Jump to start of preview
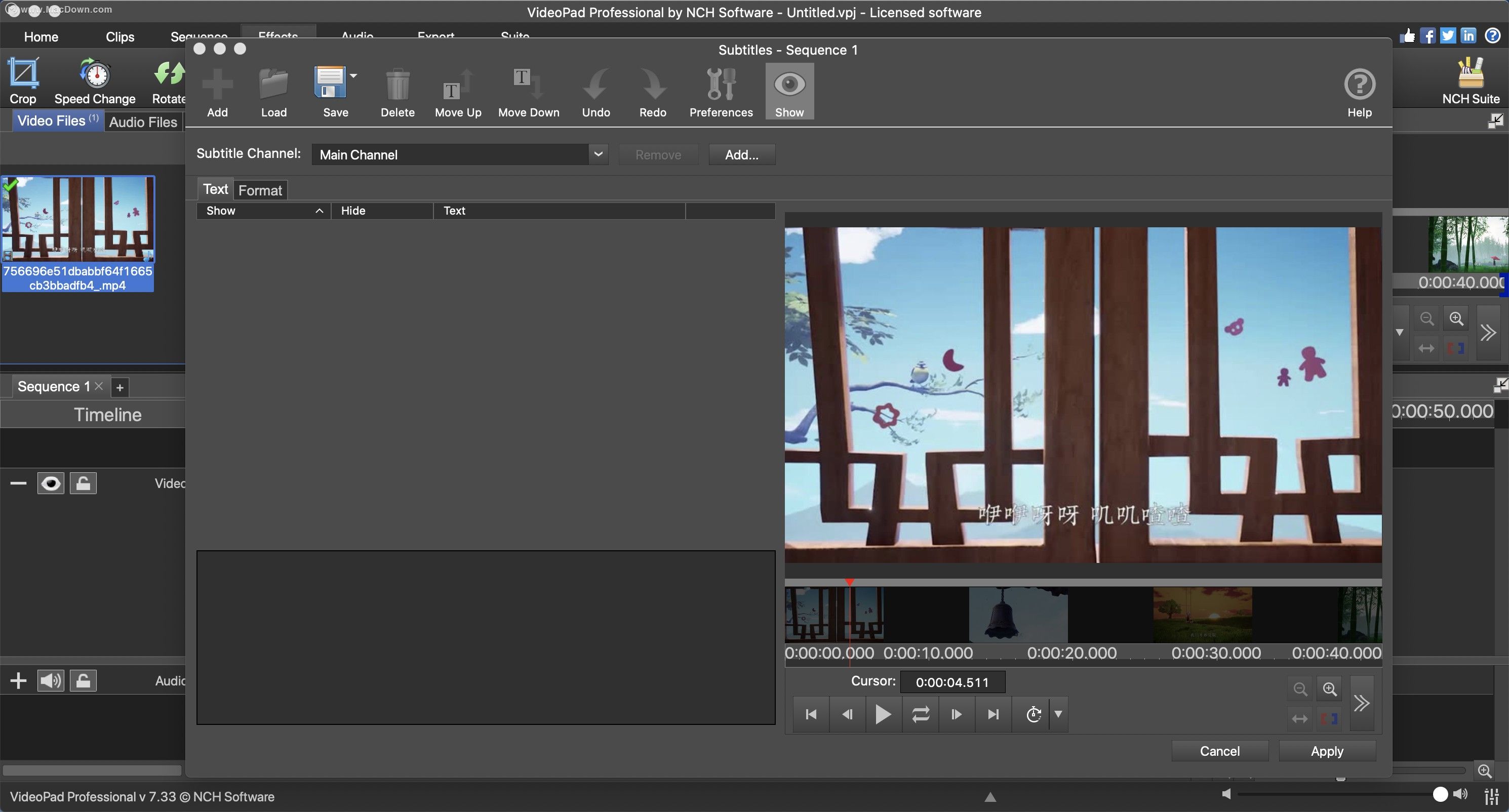 [811, 714]
